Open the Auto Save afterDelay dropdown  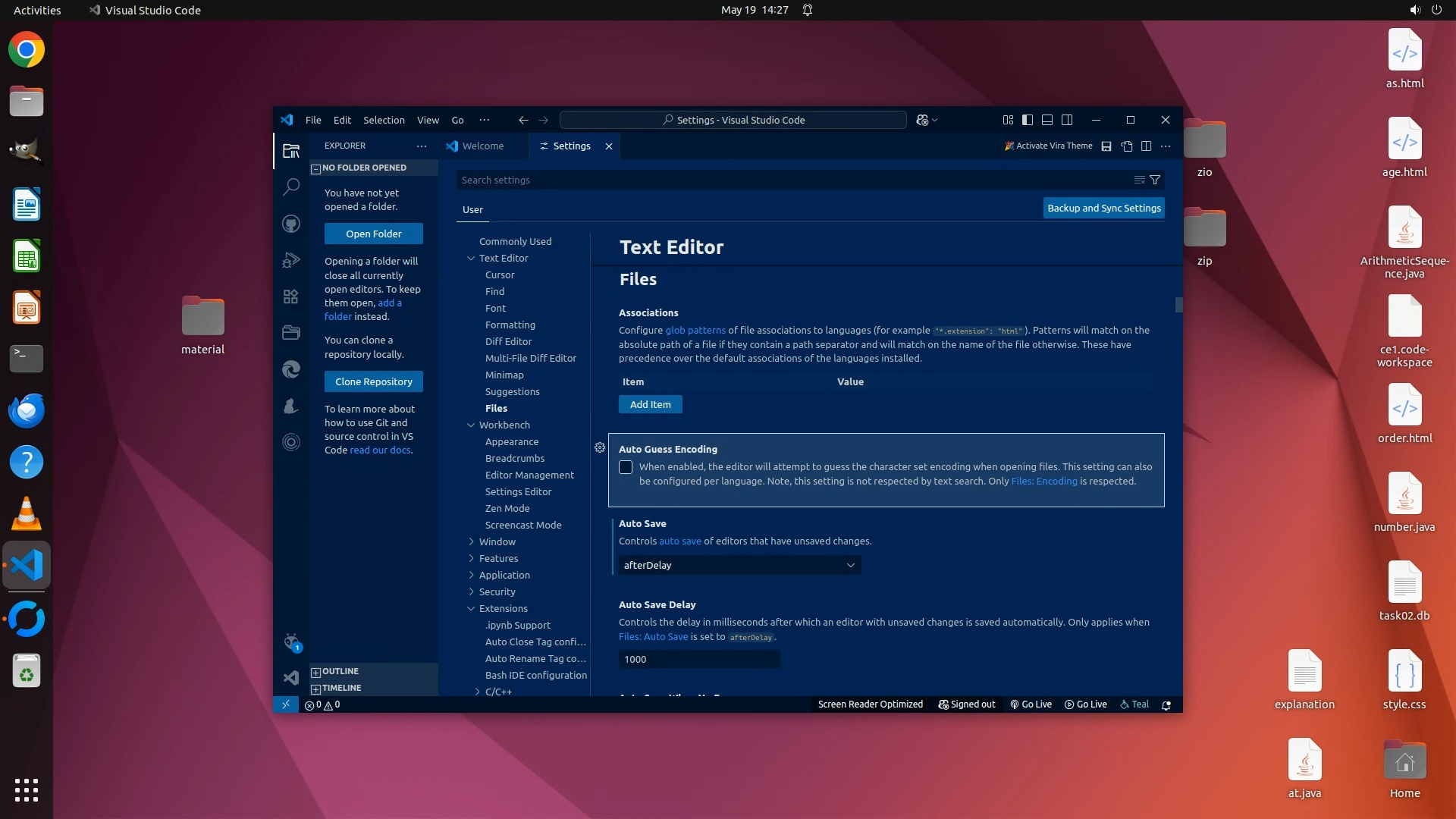point(739,565)
